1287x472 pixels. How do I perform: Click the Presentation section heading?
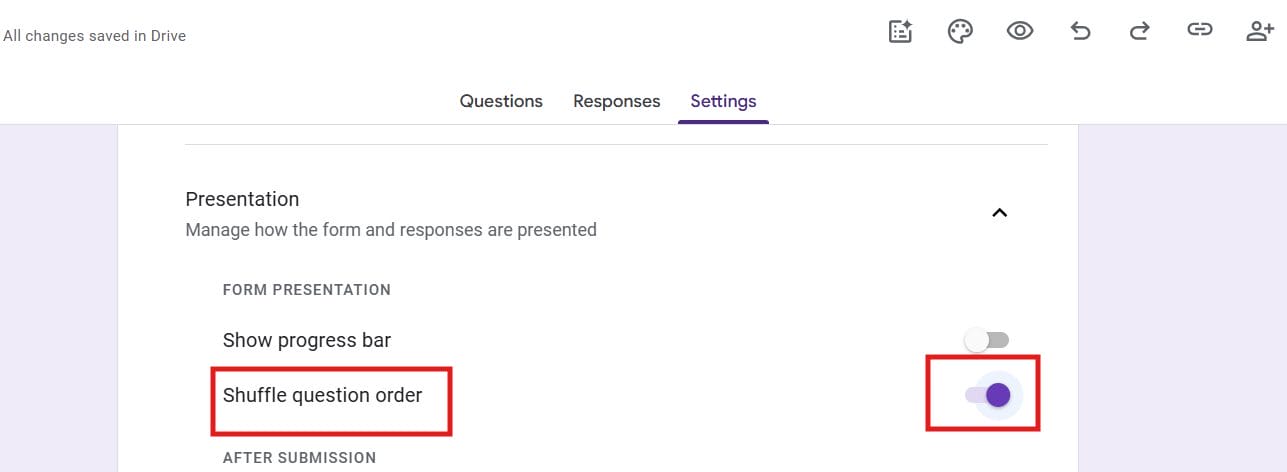242,199
